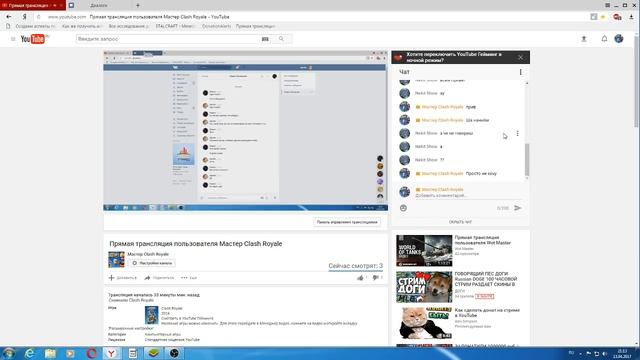Send chat message arrow button
640x360 pixels.
(518, 208)
